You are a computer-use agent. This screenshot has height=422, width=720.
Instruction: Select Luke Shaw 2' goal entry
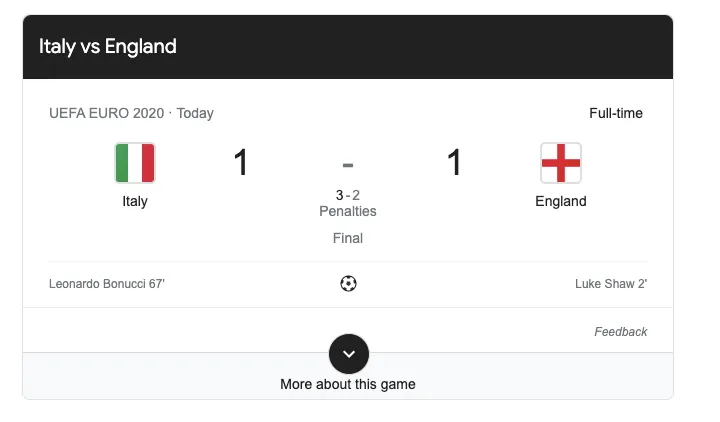coord(611,284)
